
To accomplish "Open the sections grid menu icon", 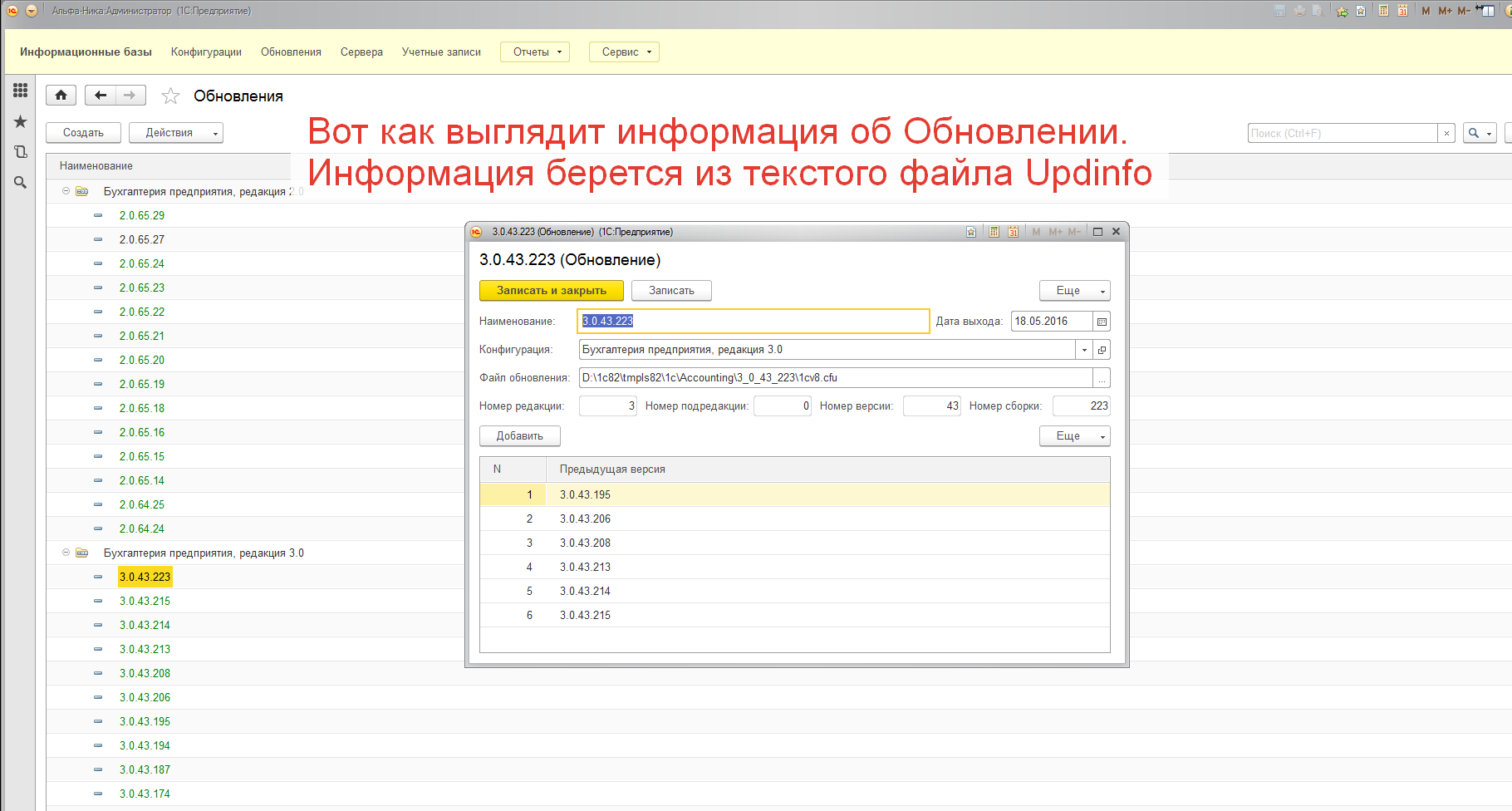I will point(21,91).
